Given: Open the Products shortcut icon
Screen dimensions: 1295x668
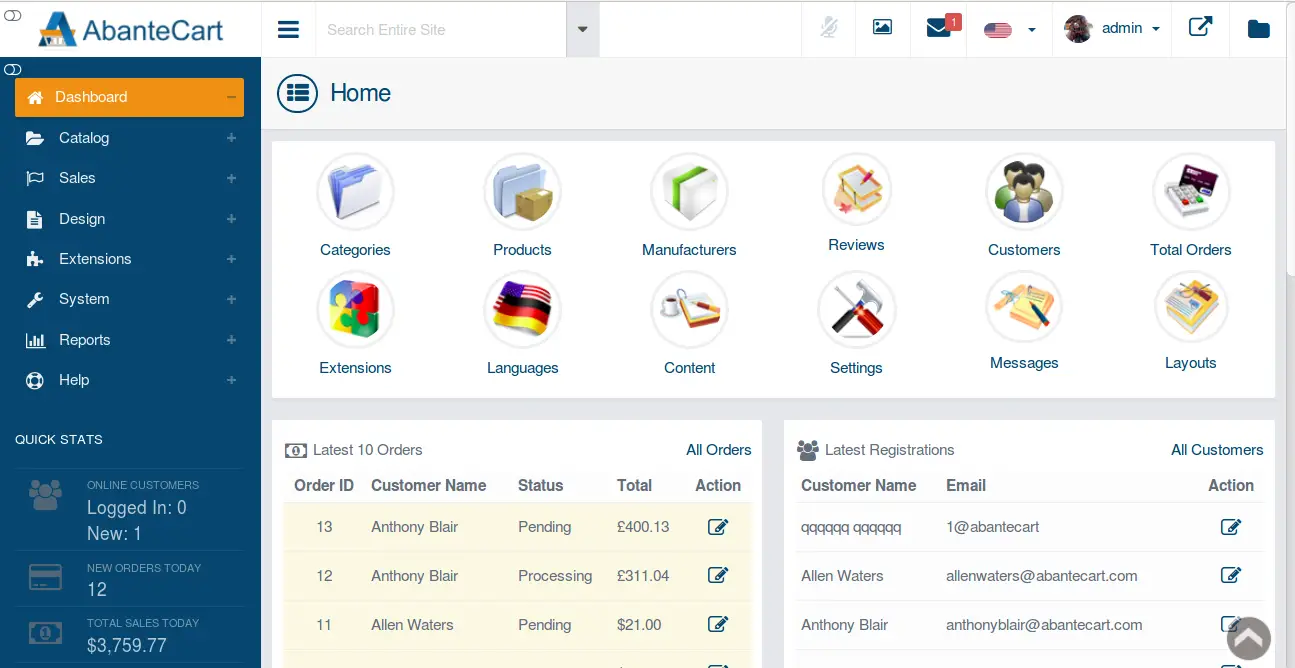Looking at the screenshot, I should pyautogui.click(x=522, y=192).
